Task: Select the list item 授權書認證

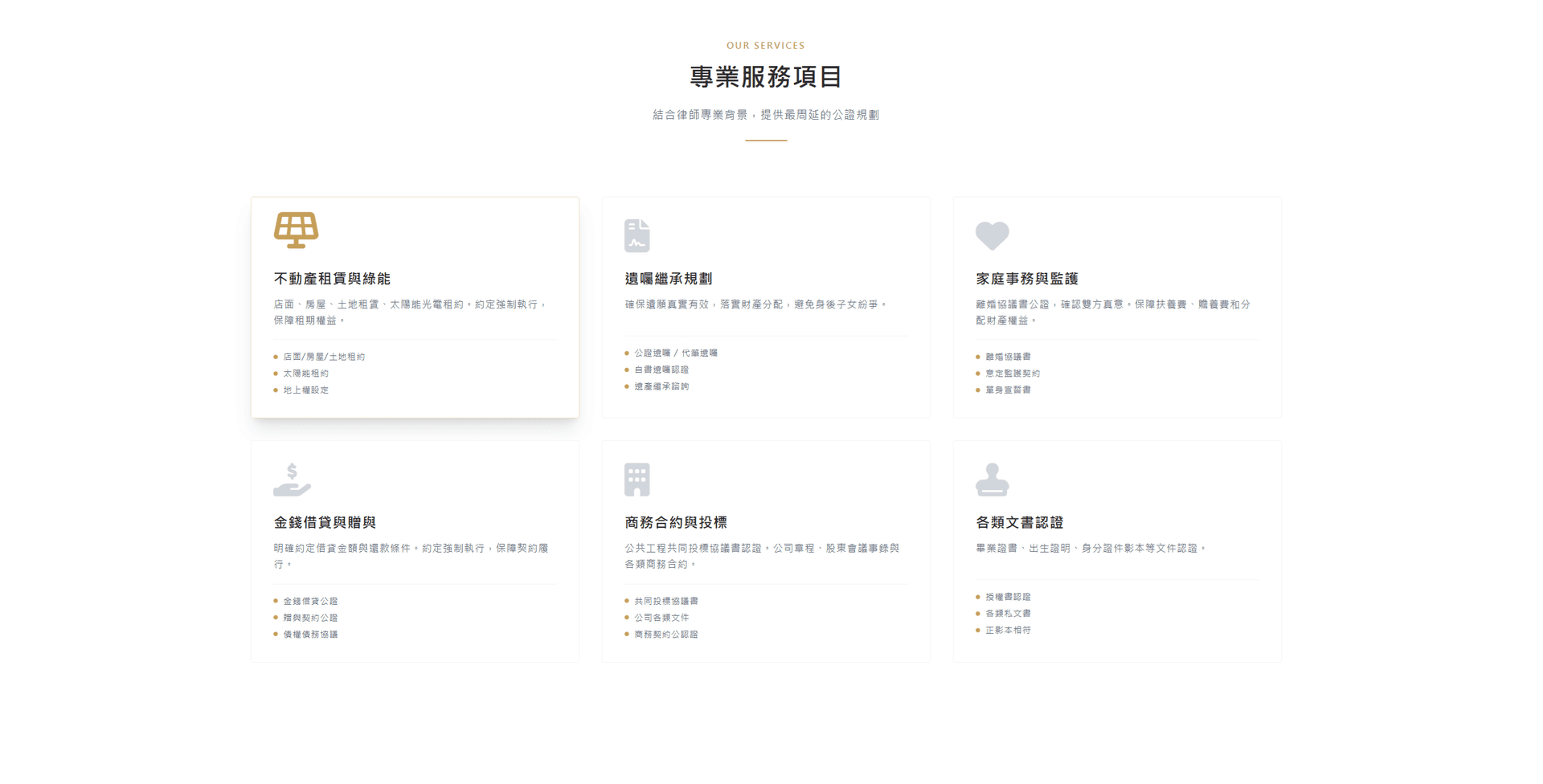Action: 1008,598
